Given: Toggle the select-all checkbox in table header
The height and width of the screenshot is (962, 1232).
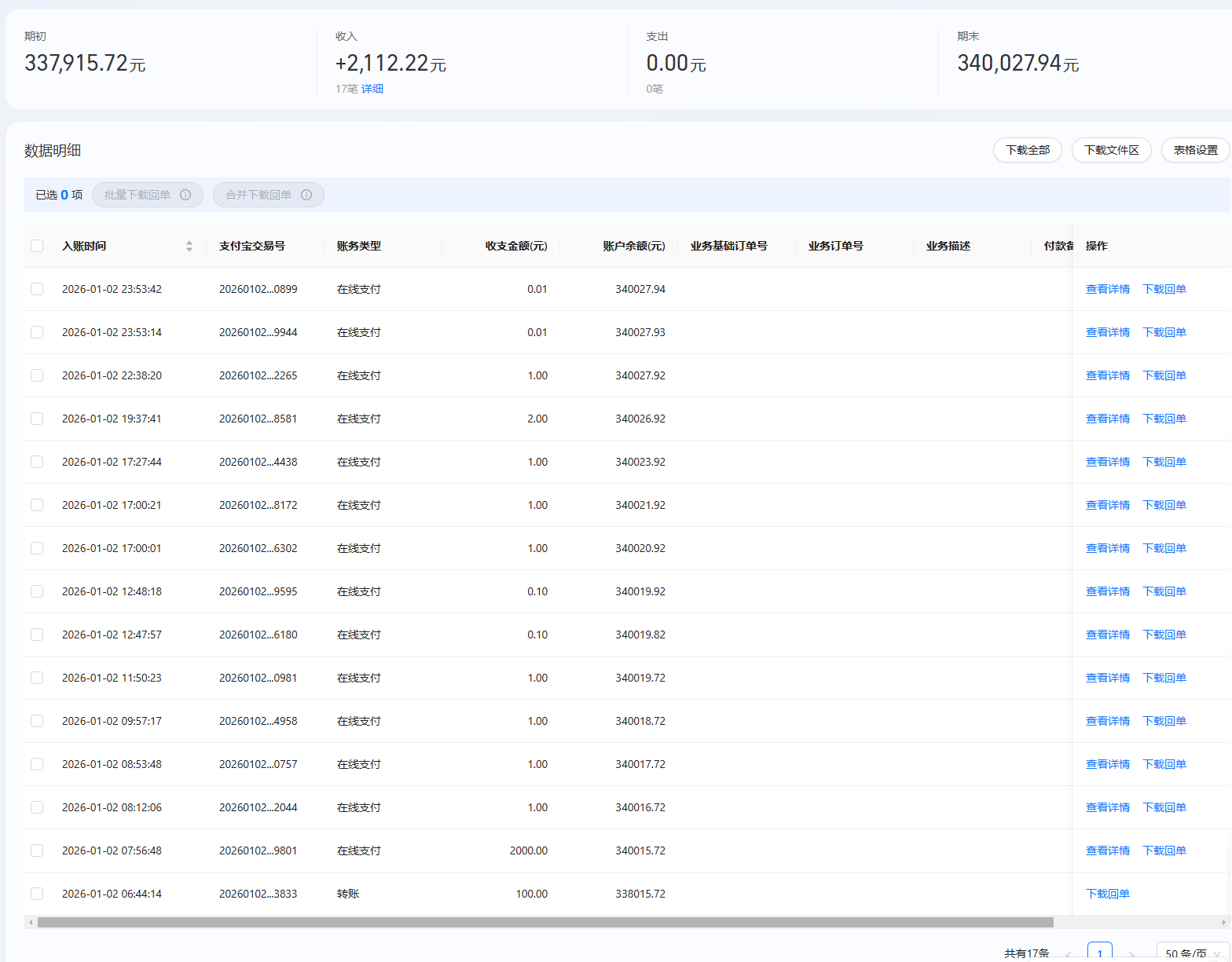Looking at the screenshot, I should (x=37, y=246).
